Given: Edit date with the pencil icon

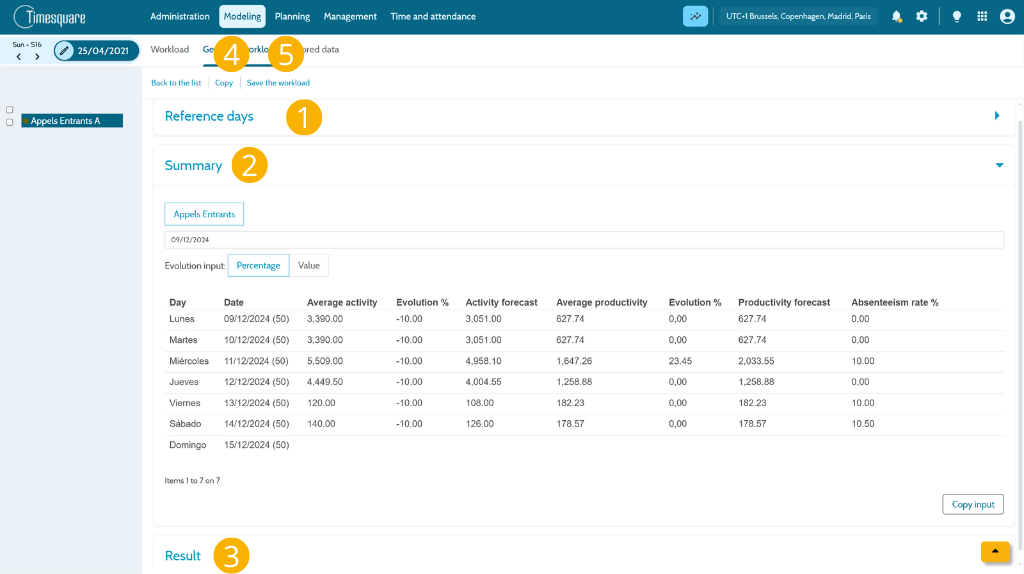Looking at the screenshot, I should (x=64, y=50).
